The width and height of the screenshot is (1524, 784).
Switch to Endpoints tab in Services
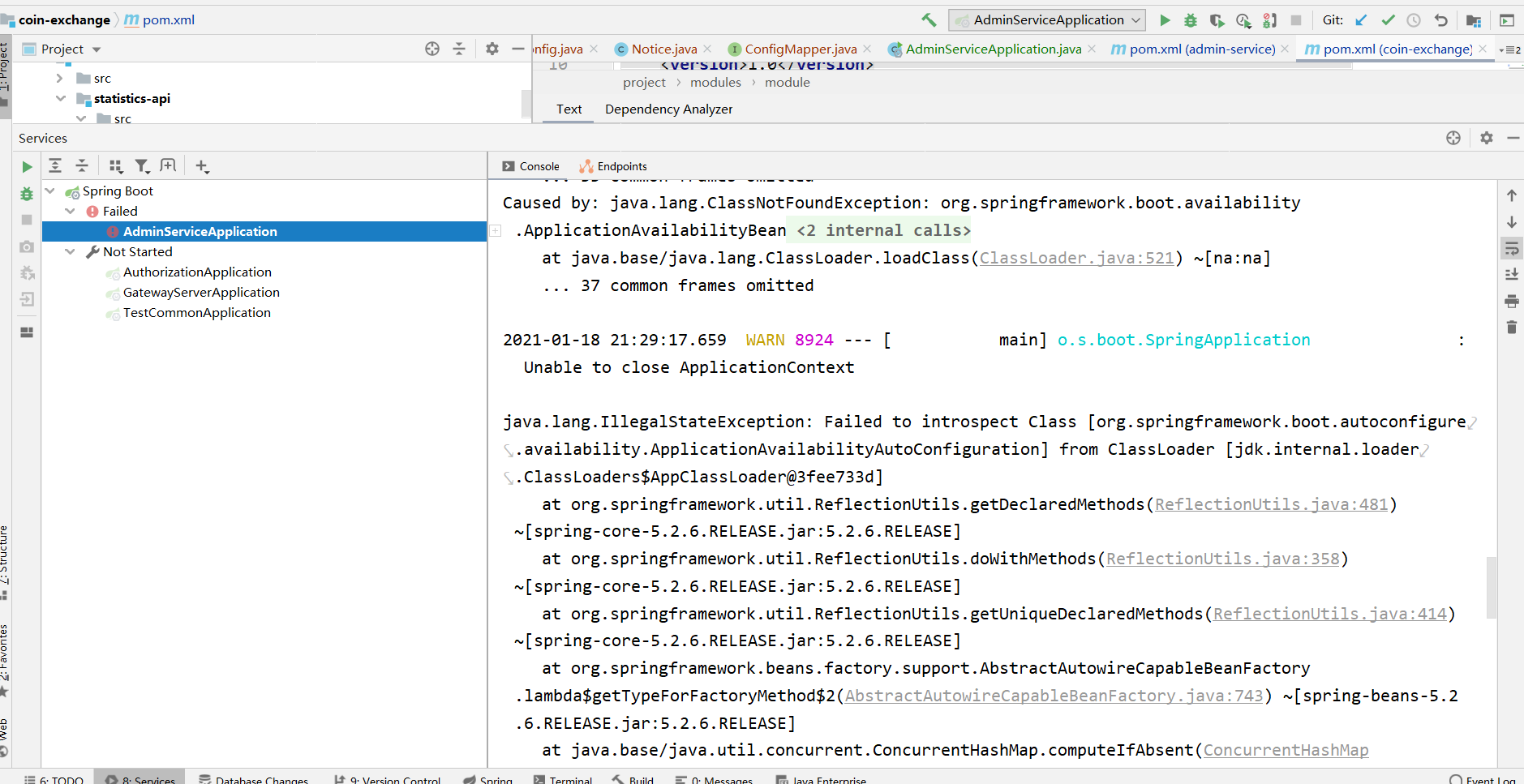613,166
